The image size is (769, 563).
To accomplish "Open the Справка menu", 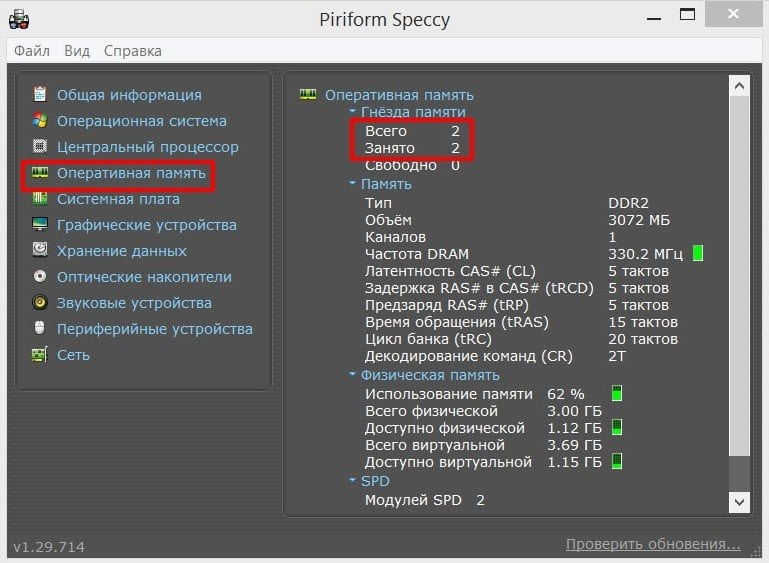I will 132,51.
